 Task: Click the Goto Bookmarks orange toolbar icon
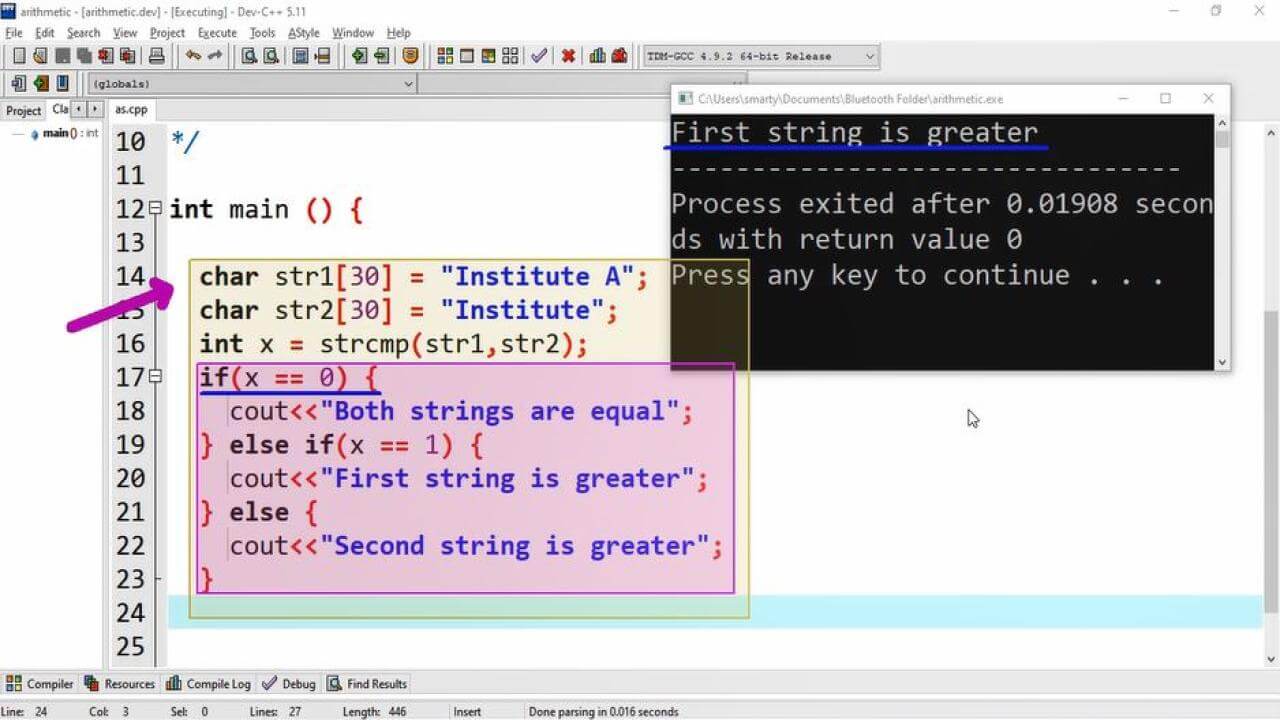(410, 56)
